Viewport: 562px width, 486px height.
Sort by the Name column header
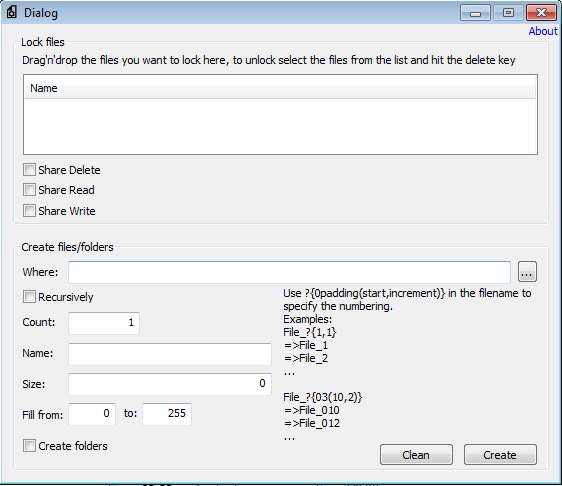(x=280, y=88)
